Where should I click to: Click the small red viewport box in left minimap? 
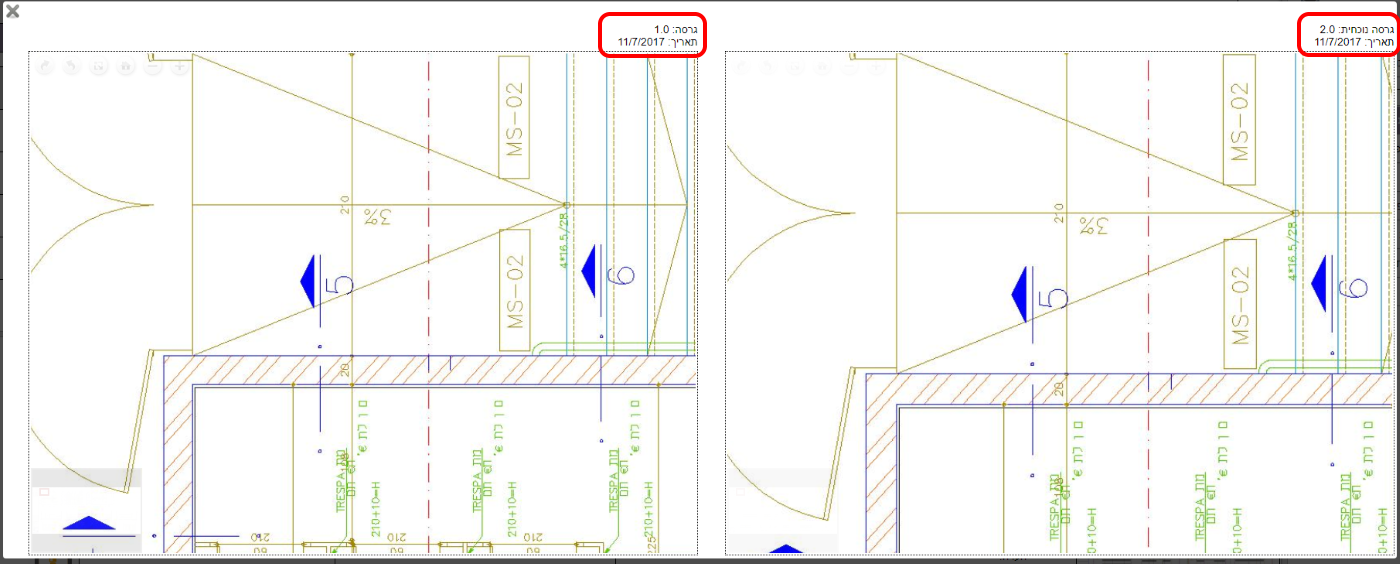point(43,492)
